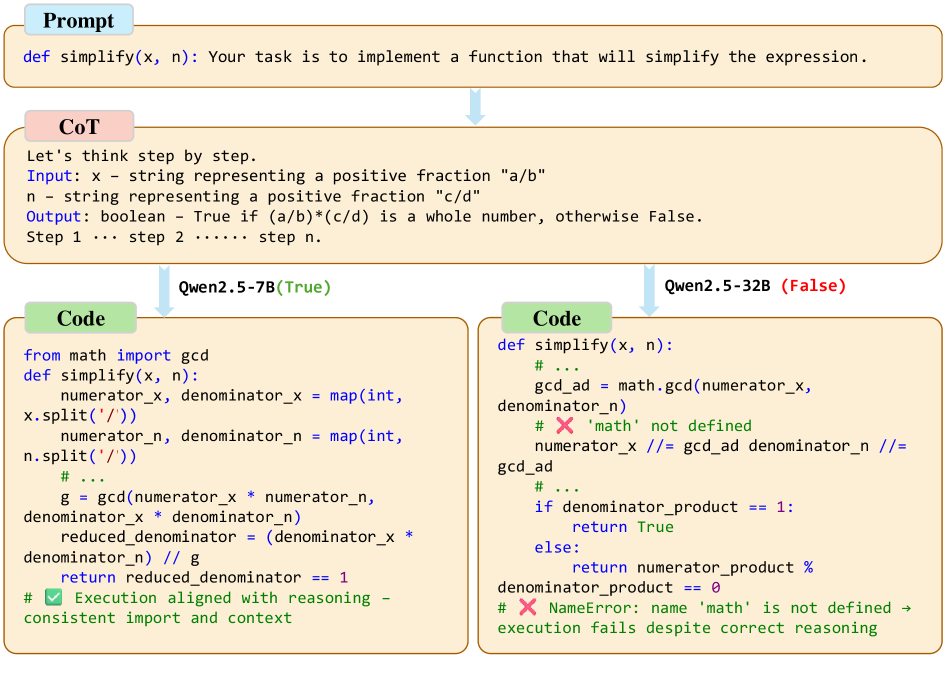Click the red (False) result label
Viewport: 946px width, 679px height.
[812, 286]
